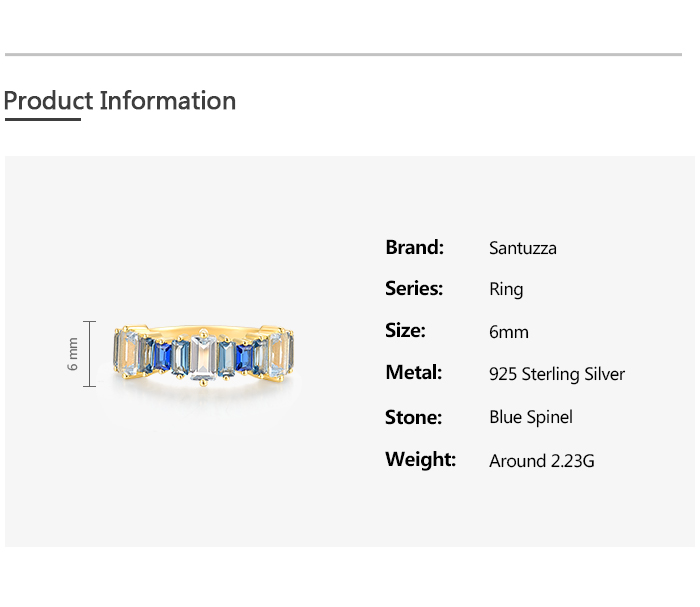Image resolution: width=700 pixels, height=607 pixels.
Task: Select the Metal: label
Action: [x=413, y=373]
